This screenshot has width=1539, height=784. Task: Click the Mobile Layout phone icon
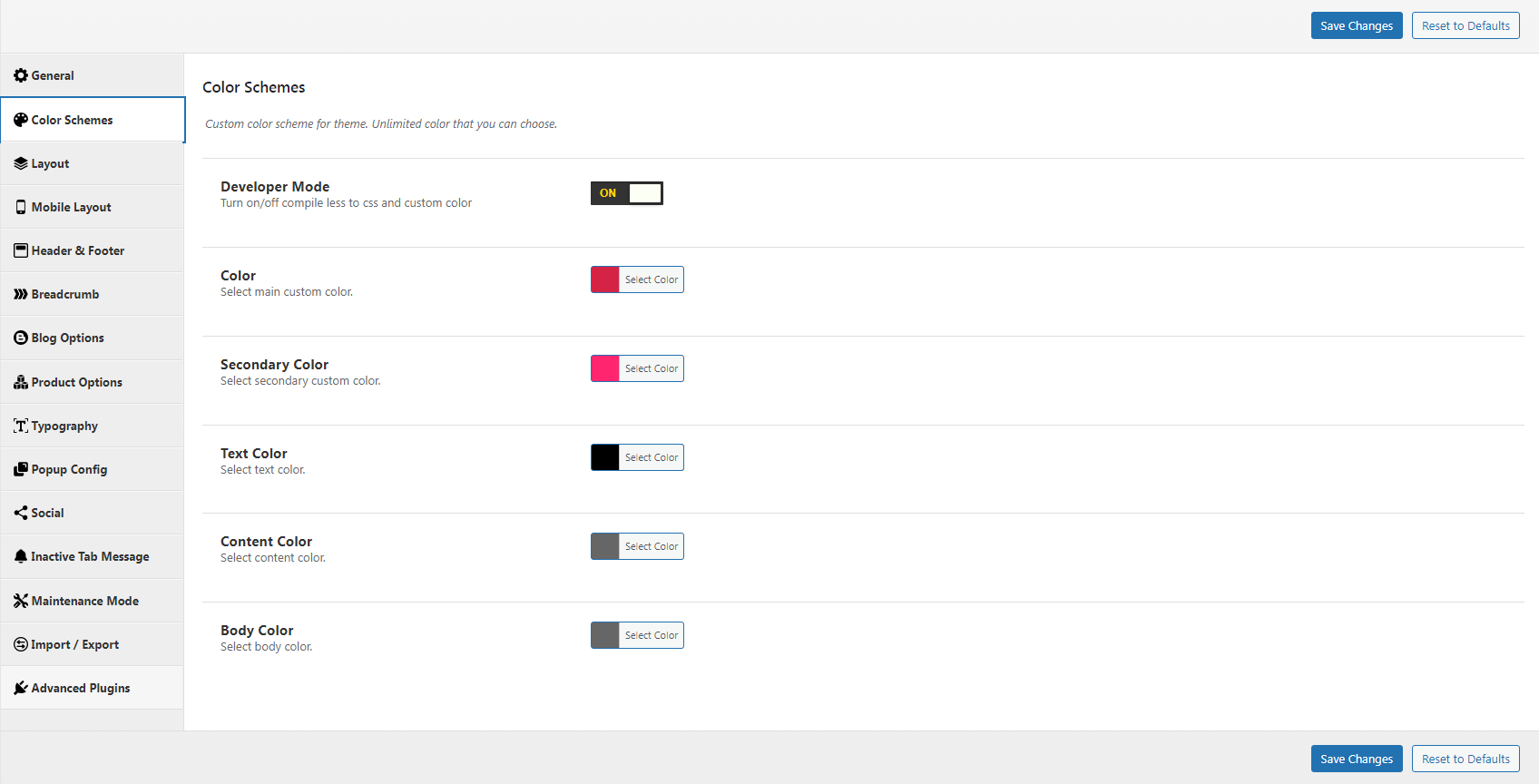click(21, 207)
